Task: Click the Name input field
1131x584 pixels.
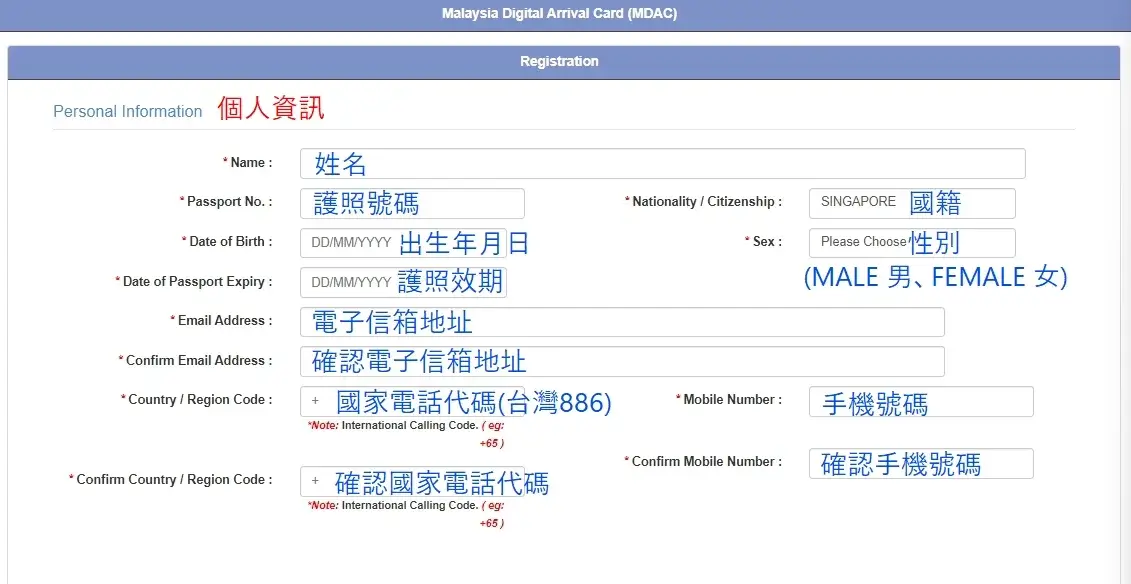Action: 662,163
